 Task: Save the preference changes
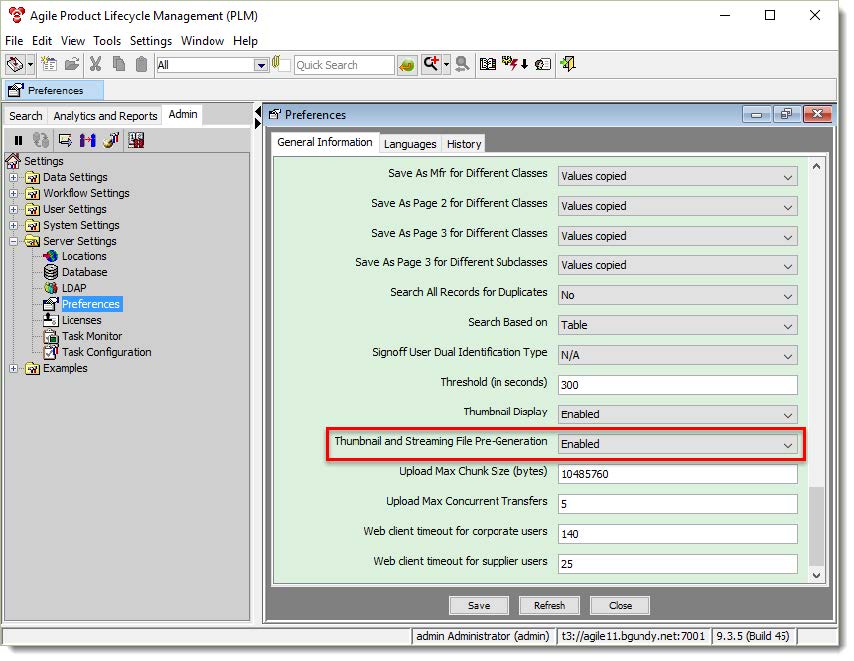[478, 605]
